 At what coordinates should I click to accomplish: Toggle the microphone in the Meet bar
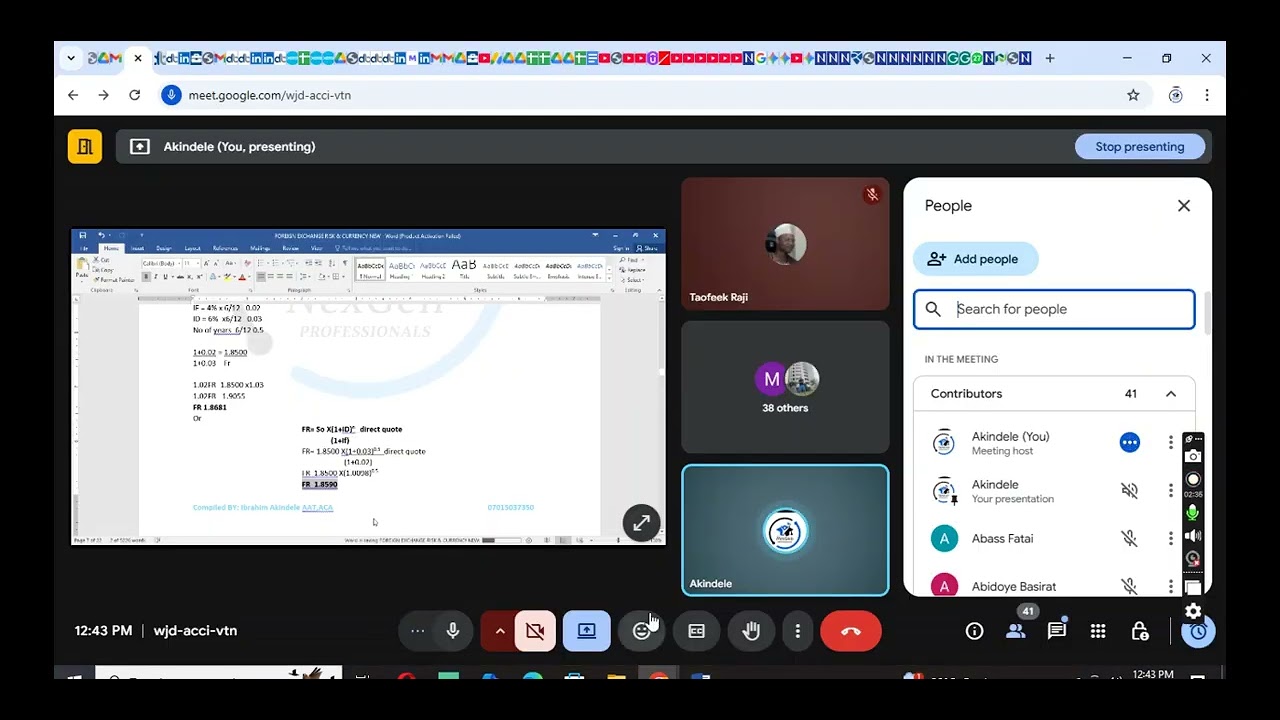tap(453, 631)
